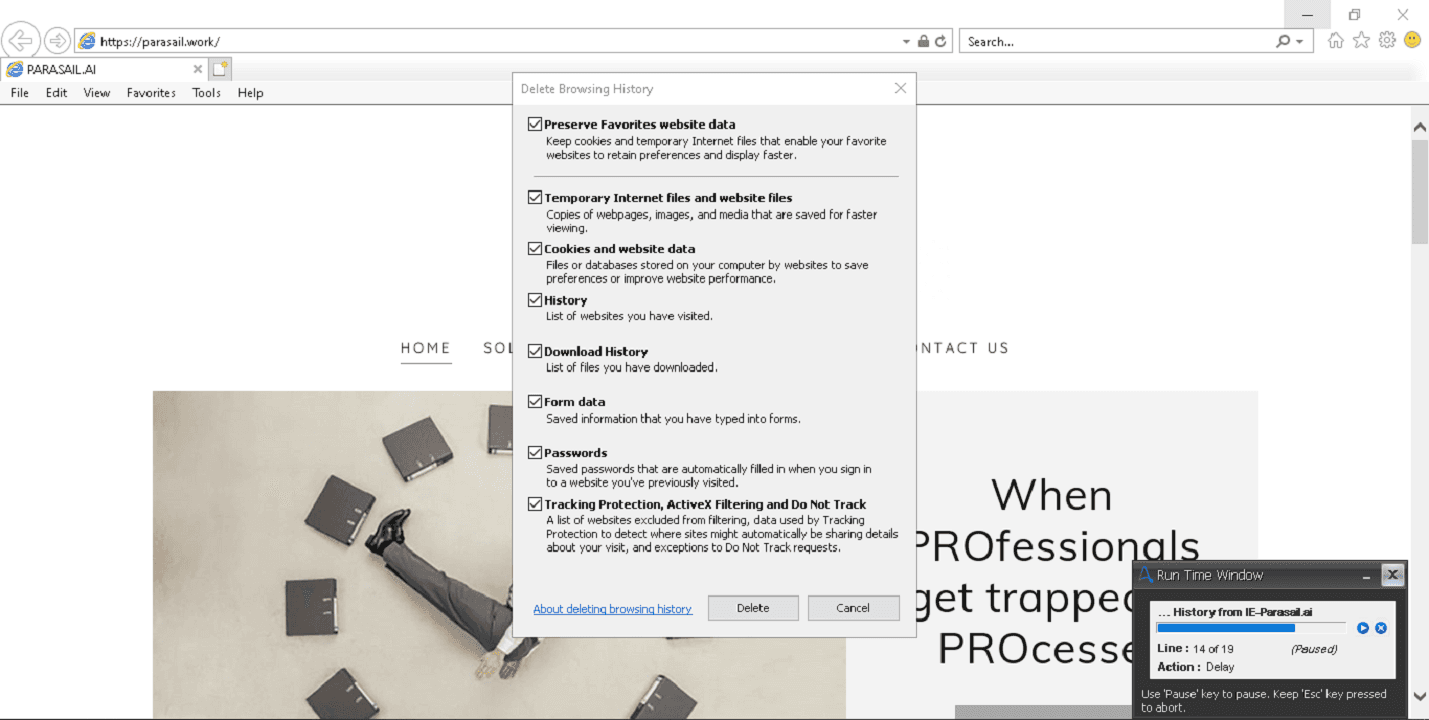
Task: Uncheck Preserve Favorites website data
Action: coord(535,124)
